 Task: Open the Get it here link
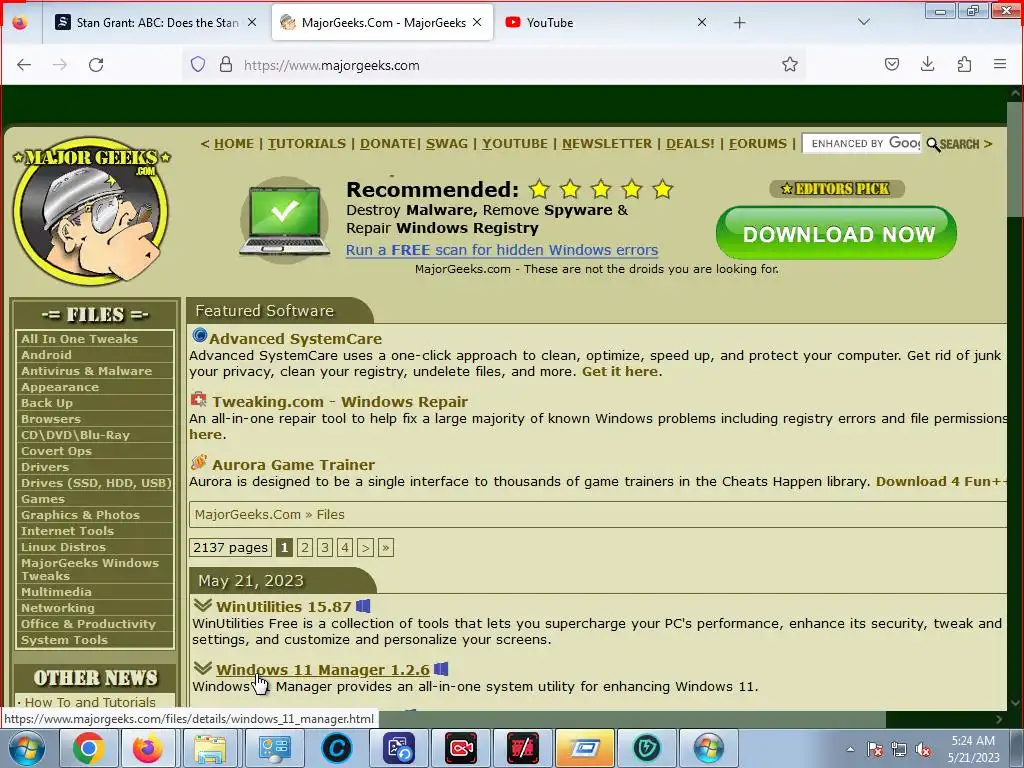click(x=619, y=372)
